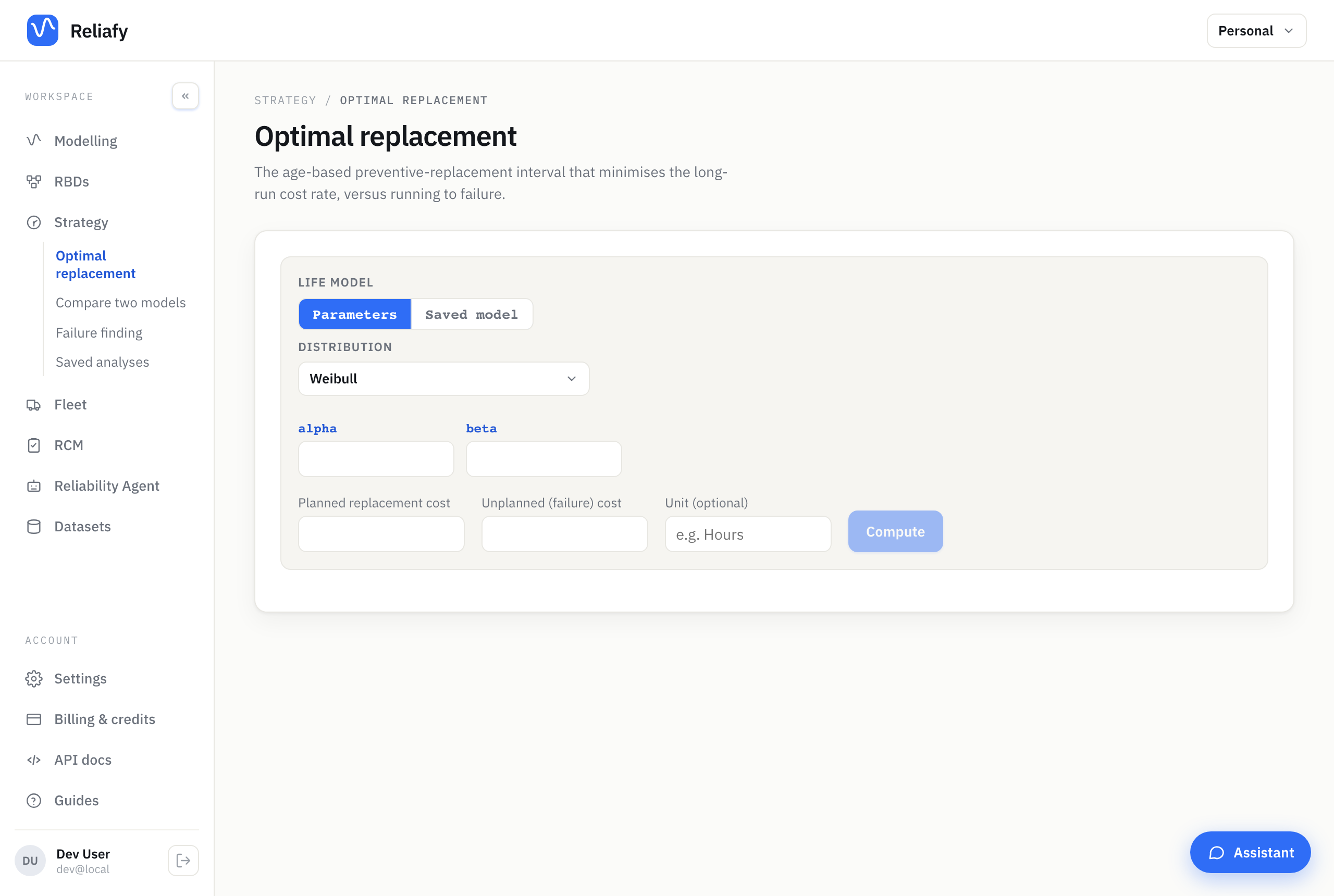Click the Reliability Agent robot icon

34,486
